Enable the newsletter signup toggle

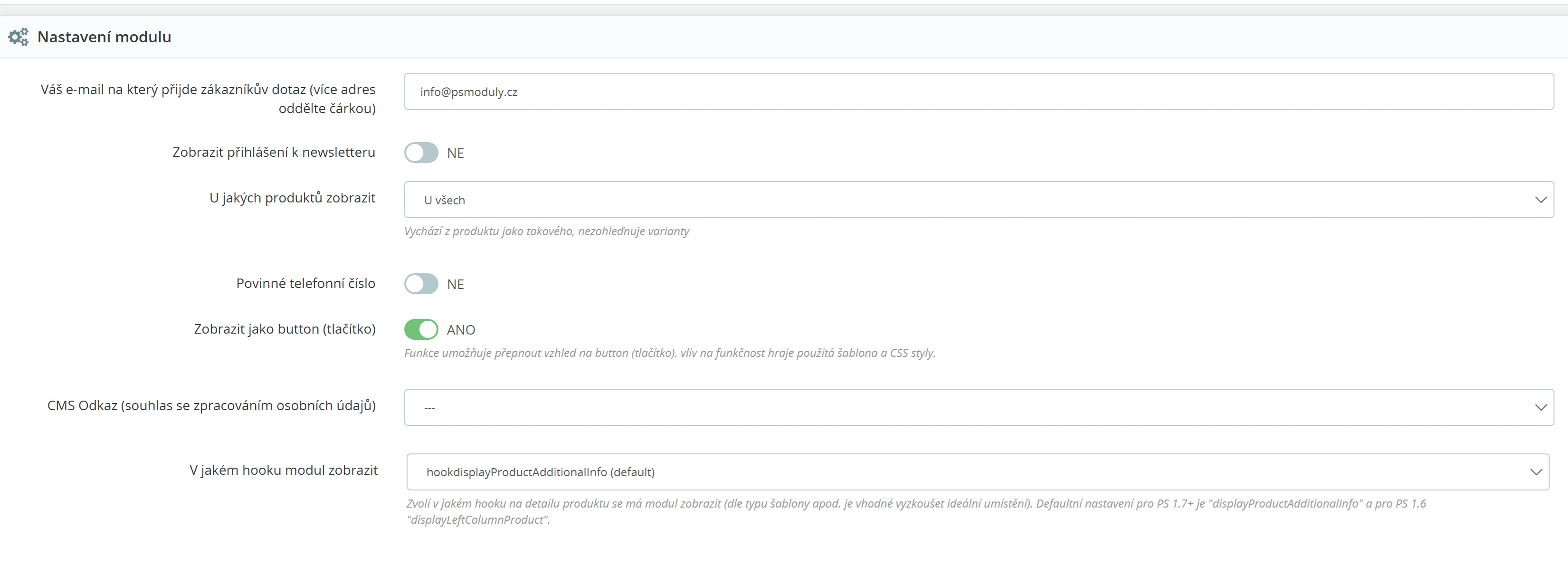(x=421, y=153)
